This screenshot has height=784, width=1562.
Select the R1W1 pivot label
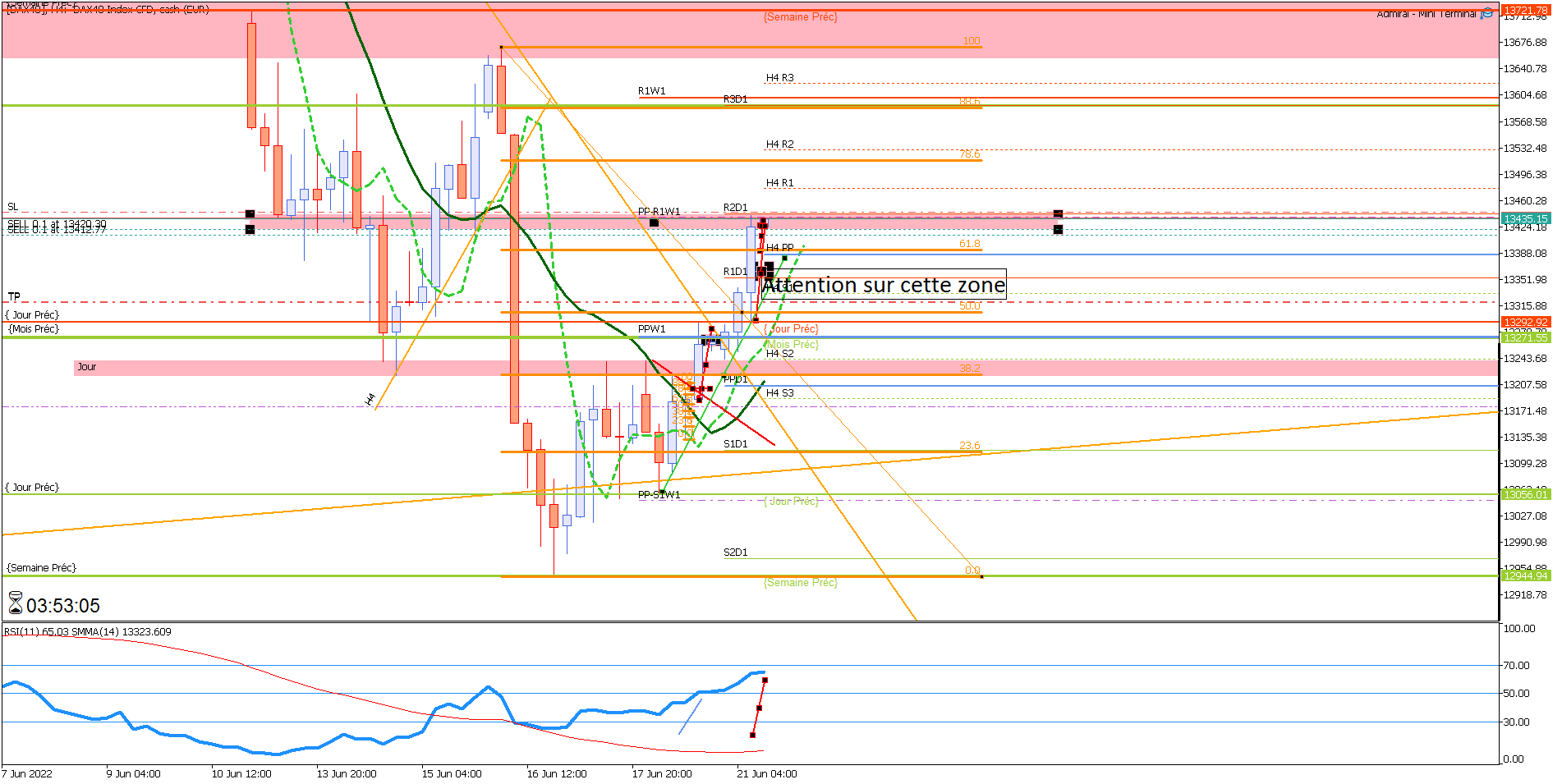coord(652,91)
